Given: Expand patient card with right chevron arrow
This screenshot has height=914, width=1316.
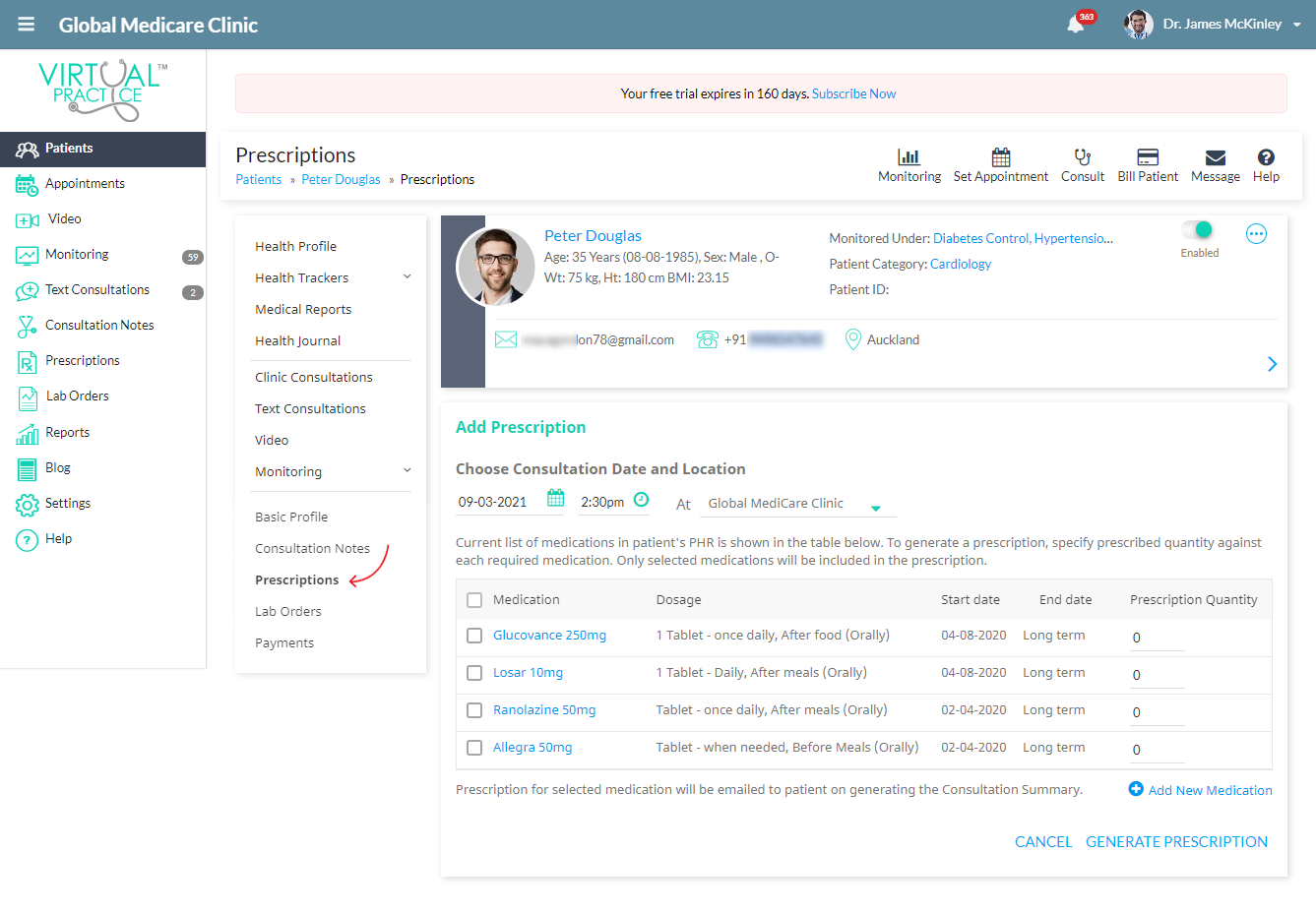Looking at the screenshot, I should click(1272, 364).
